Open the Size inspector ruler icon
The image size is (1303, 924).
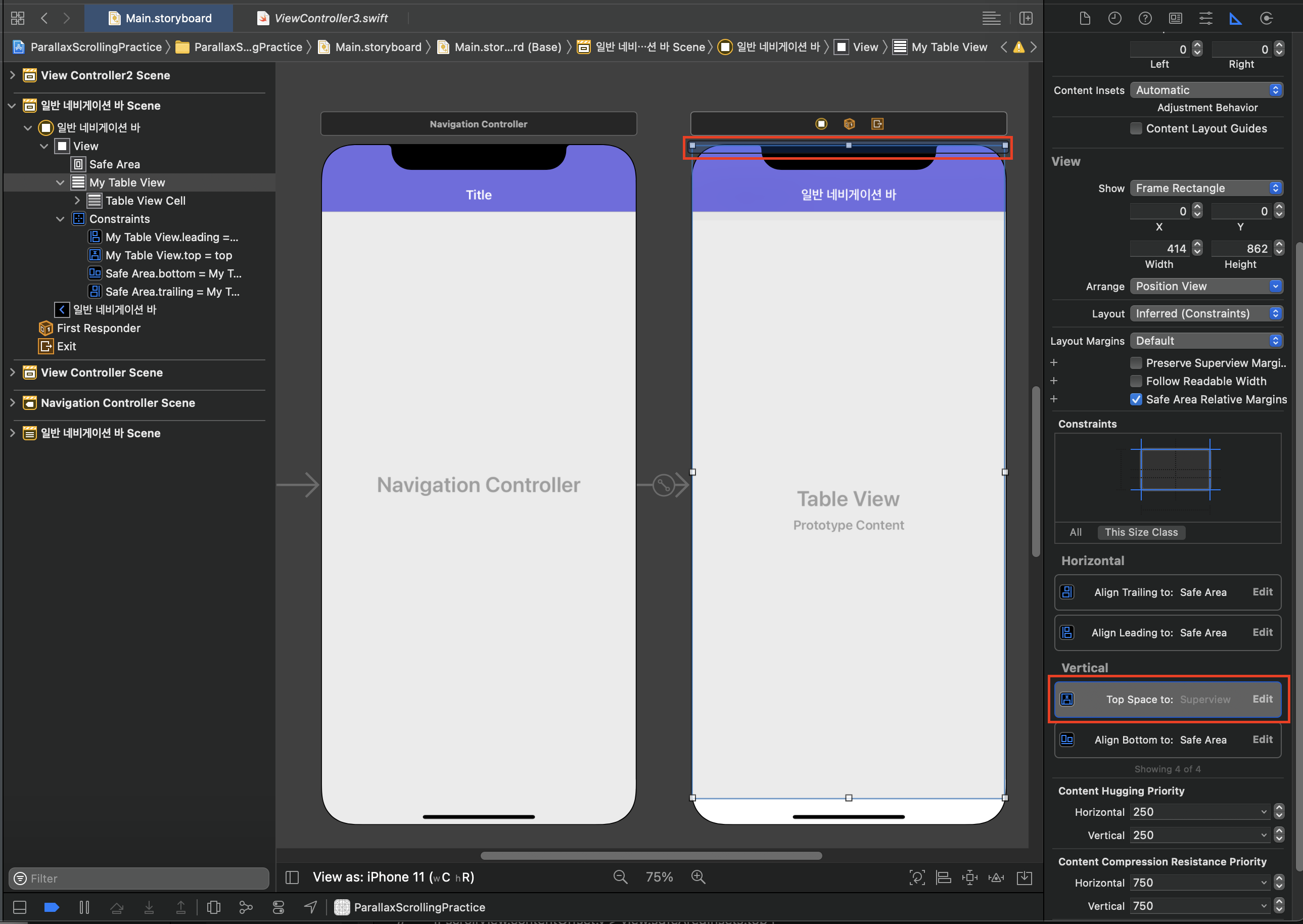[x=1235, y=18]
